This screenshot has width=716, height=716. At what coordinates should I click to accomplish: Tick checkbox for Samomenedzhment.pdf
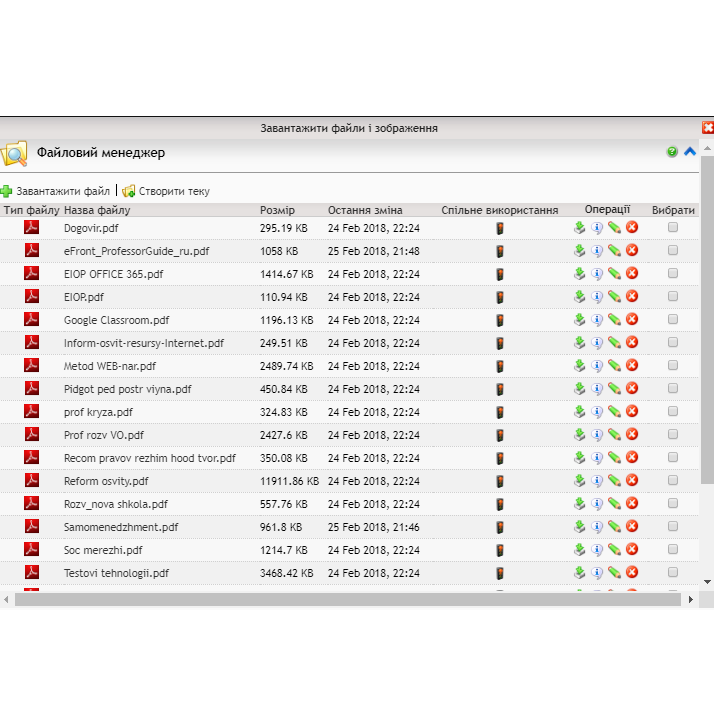click(673, 526)
